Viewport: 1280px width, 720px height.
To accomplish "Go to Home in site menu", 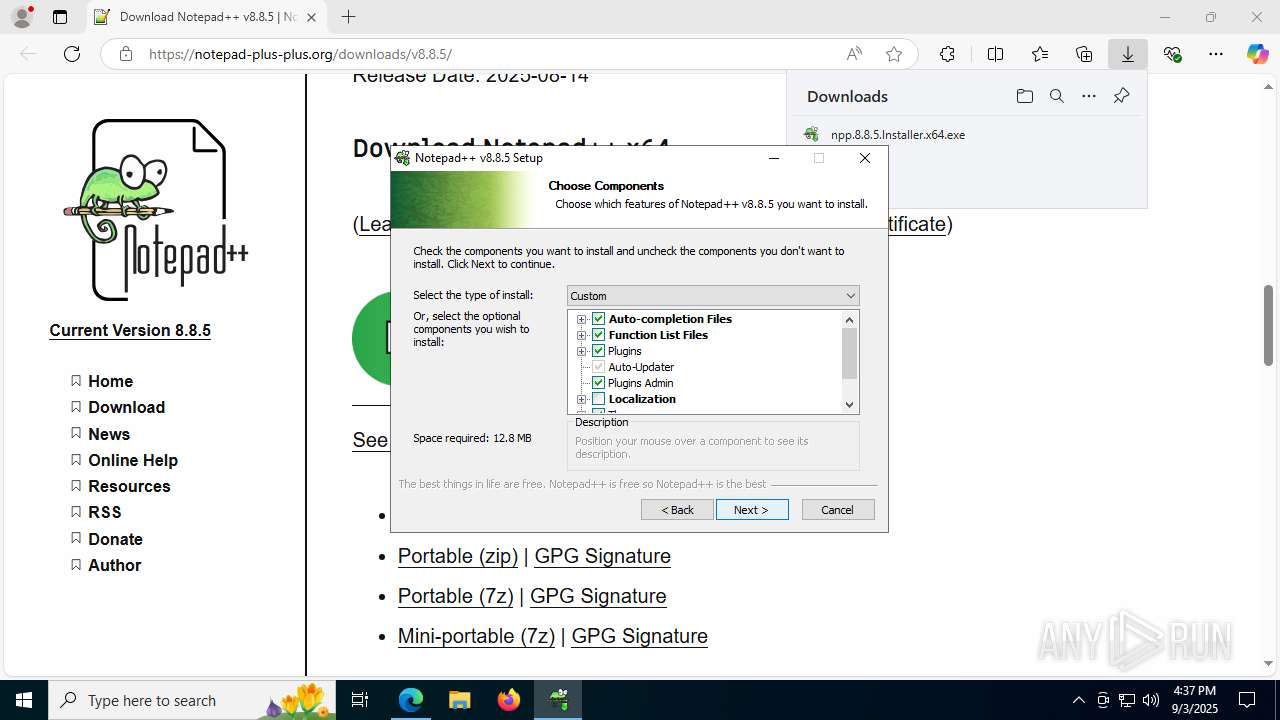I will tap(110, 381).
